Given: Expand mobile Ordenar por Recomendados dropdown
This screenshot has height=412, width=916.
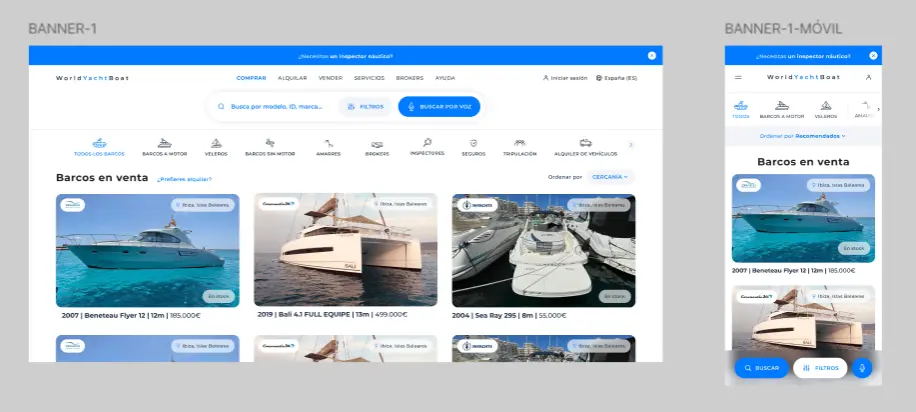Looking at the screenshot, I should pyautogui.click(x=802, y=135).
